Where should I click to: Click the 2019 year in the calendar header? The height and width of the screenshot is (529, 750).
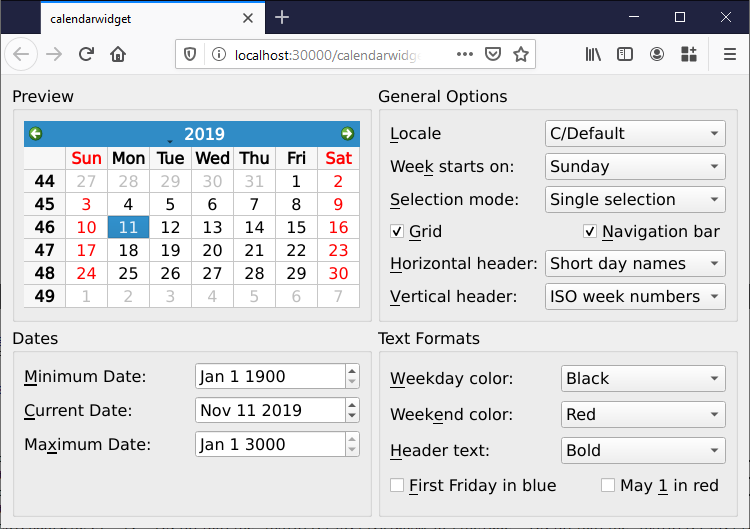(x=204, y=134)
